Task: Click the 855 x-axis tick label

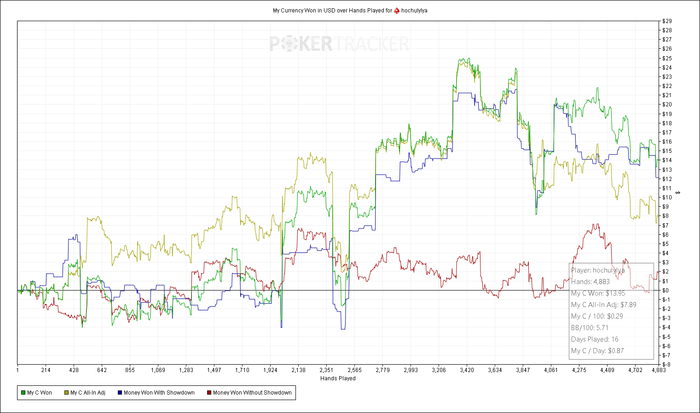Action: click(130, 370)
